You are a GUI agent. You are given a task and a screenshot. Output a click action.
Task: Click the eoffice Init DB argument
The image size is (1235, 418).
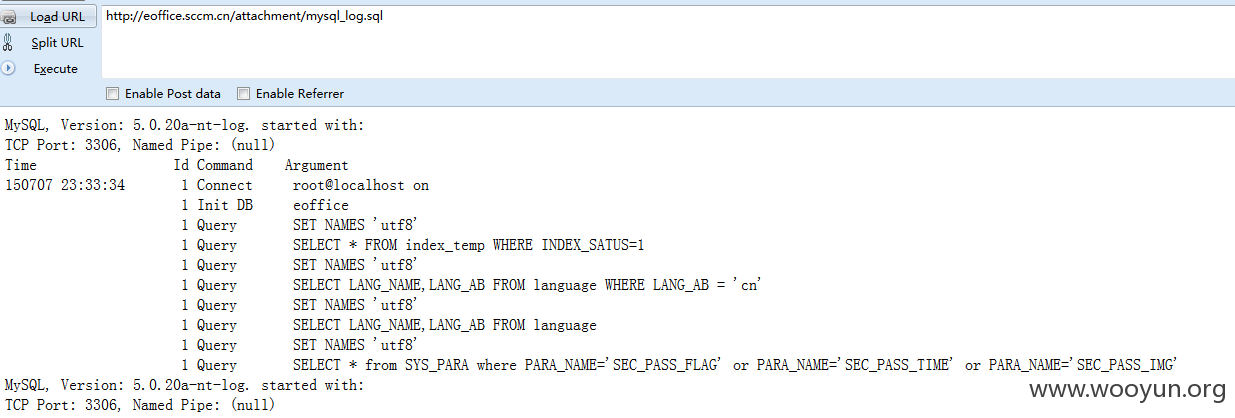tap(321, 205)
